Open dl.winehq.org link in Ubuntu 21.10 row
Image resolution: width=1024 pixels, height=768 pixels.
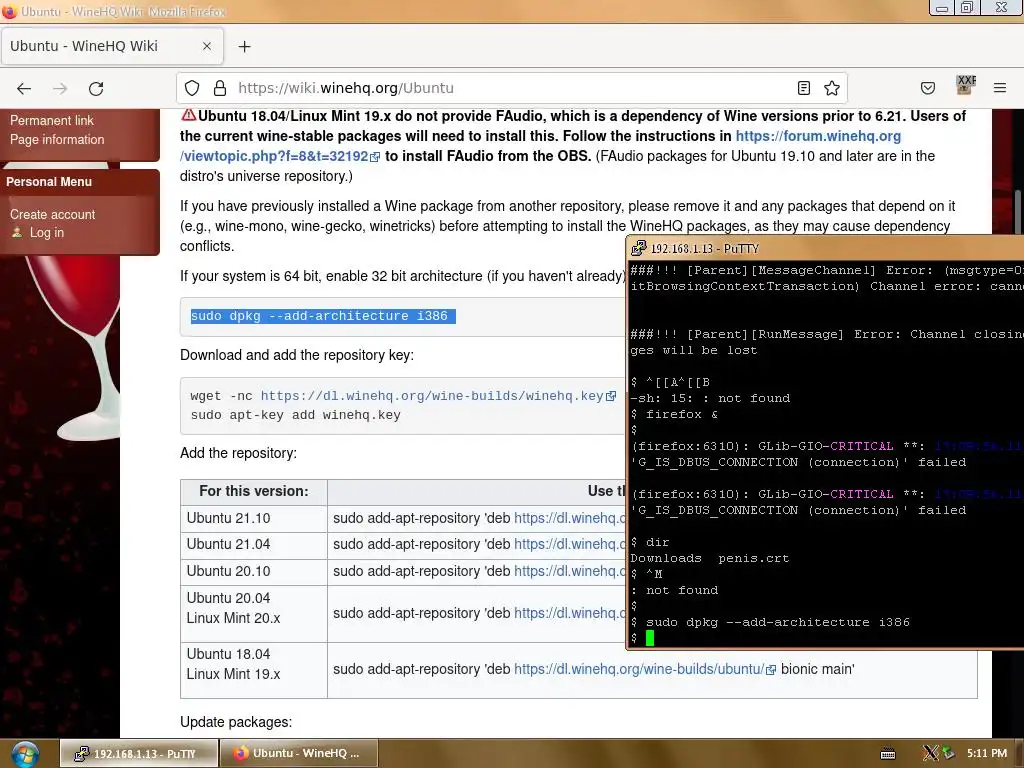click(569, 518)
